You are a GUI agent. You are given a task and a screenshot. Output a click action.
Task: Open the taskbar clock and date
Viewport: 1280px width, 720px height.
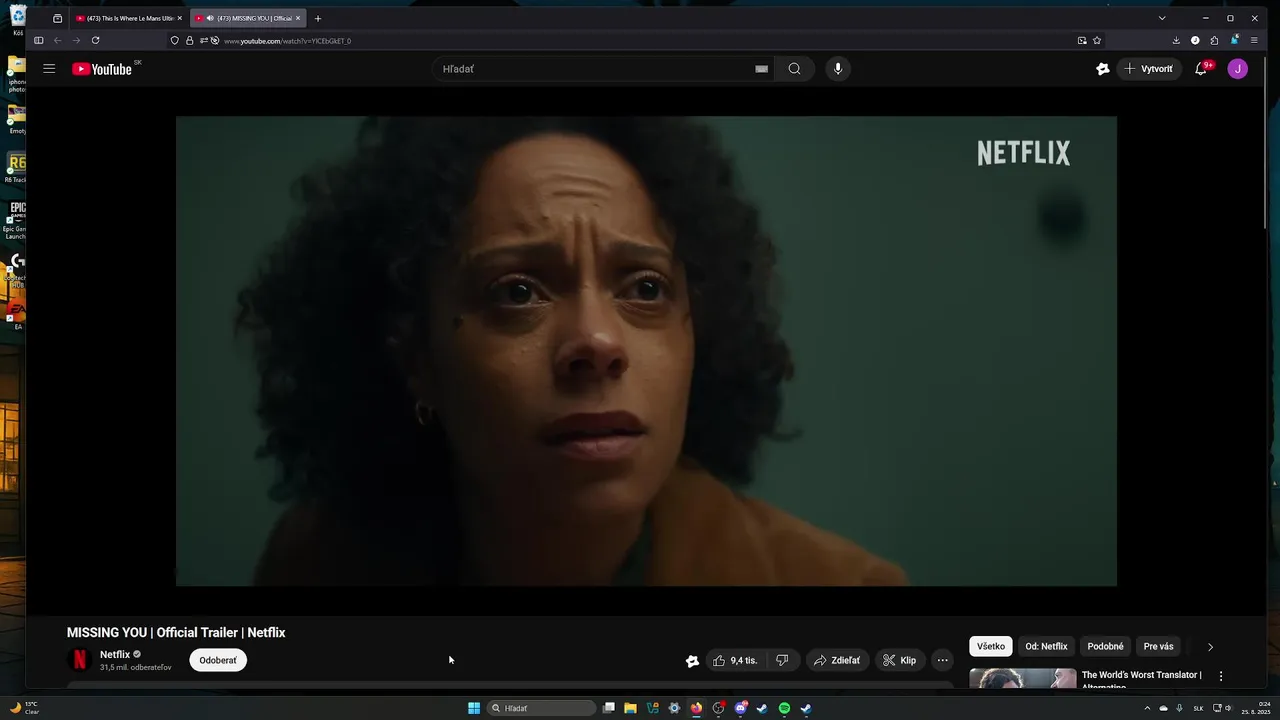[1256, 708]
